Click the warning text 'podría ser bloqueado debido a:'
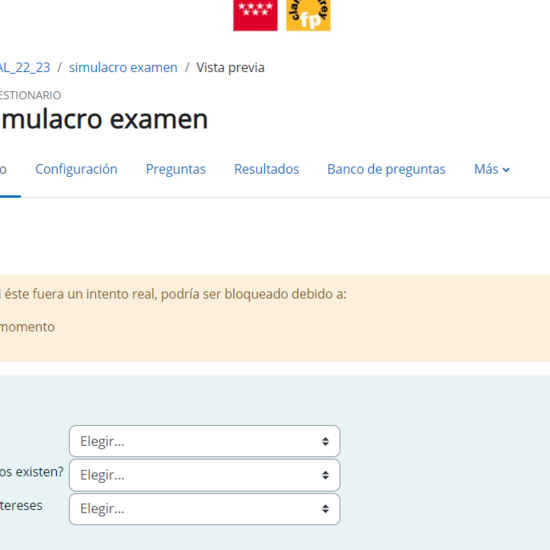The height and width of the screenshot is (550, 550). (x=254, y=294)
